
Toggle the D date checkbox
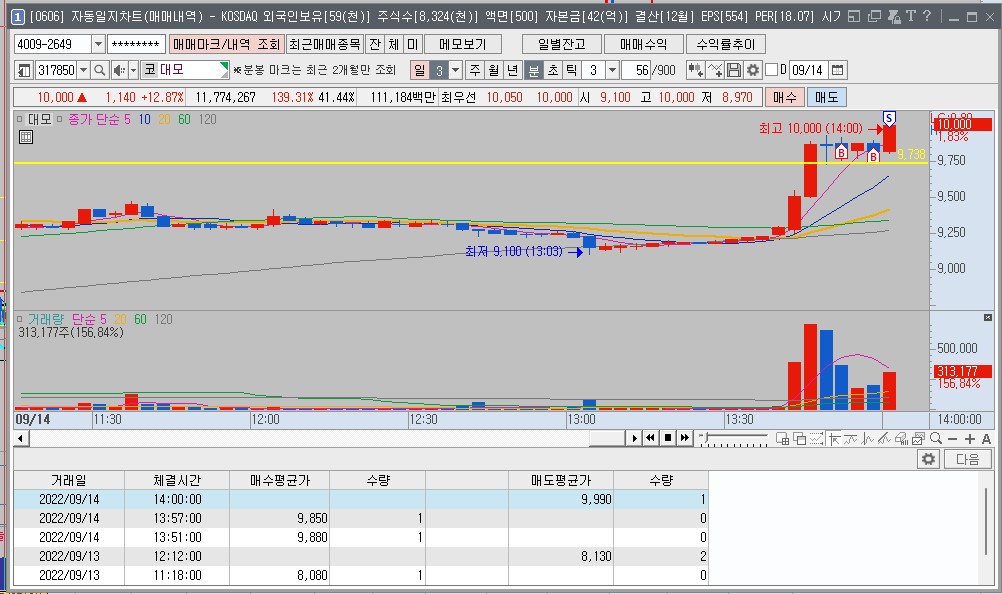(x=771, y=69)
